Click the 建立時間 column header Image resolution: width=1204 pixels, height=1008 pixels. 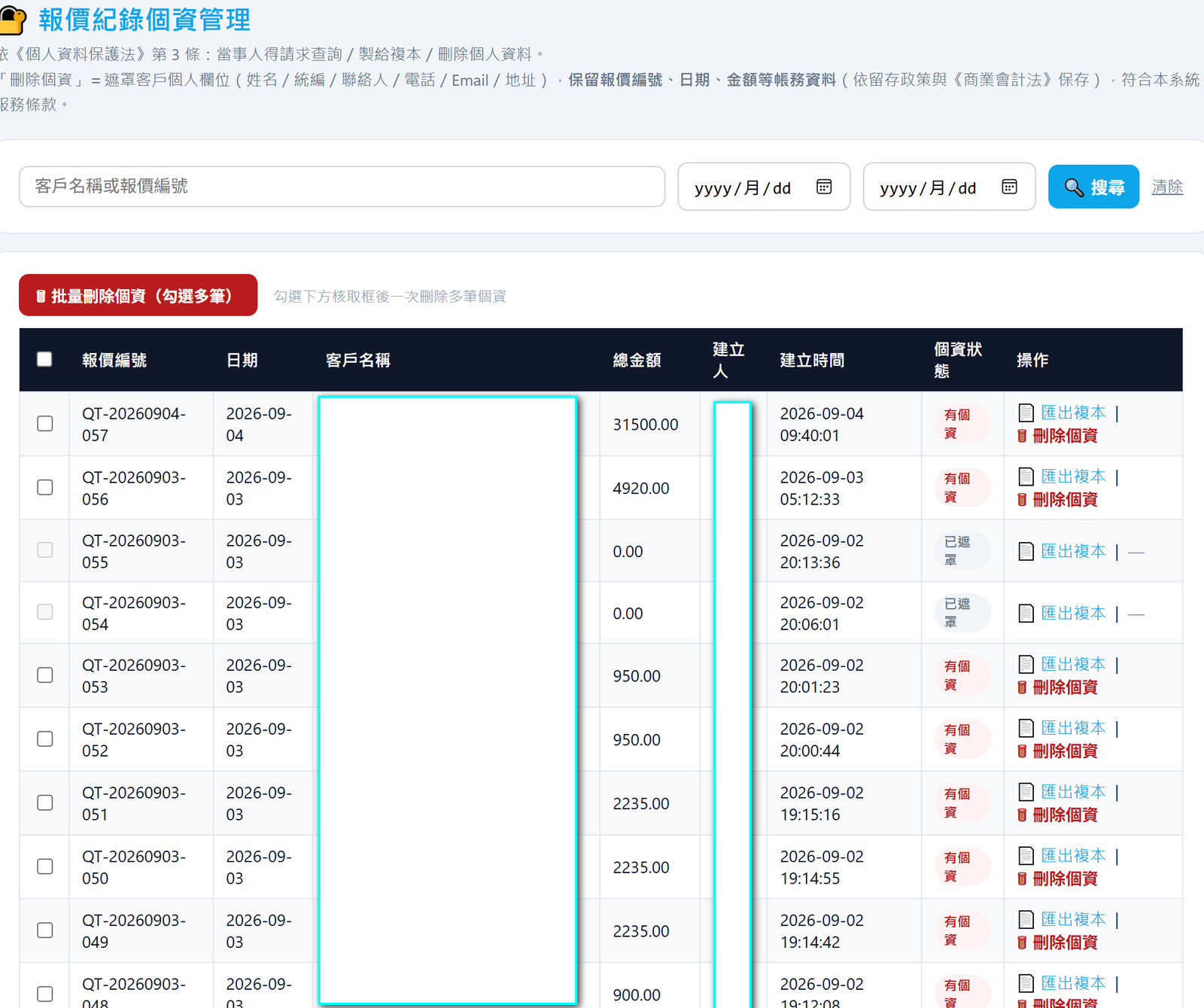click(x=812, y=361)
